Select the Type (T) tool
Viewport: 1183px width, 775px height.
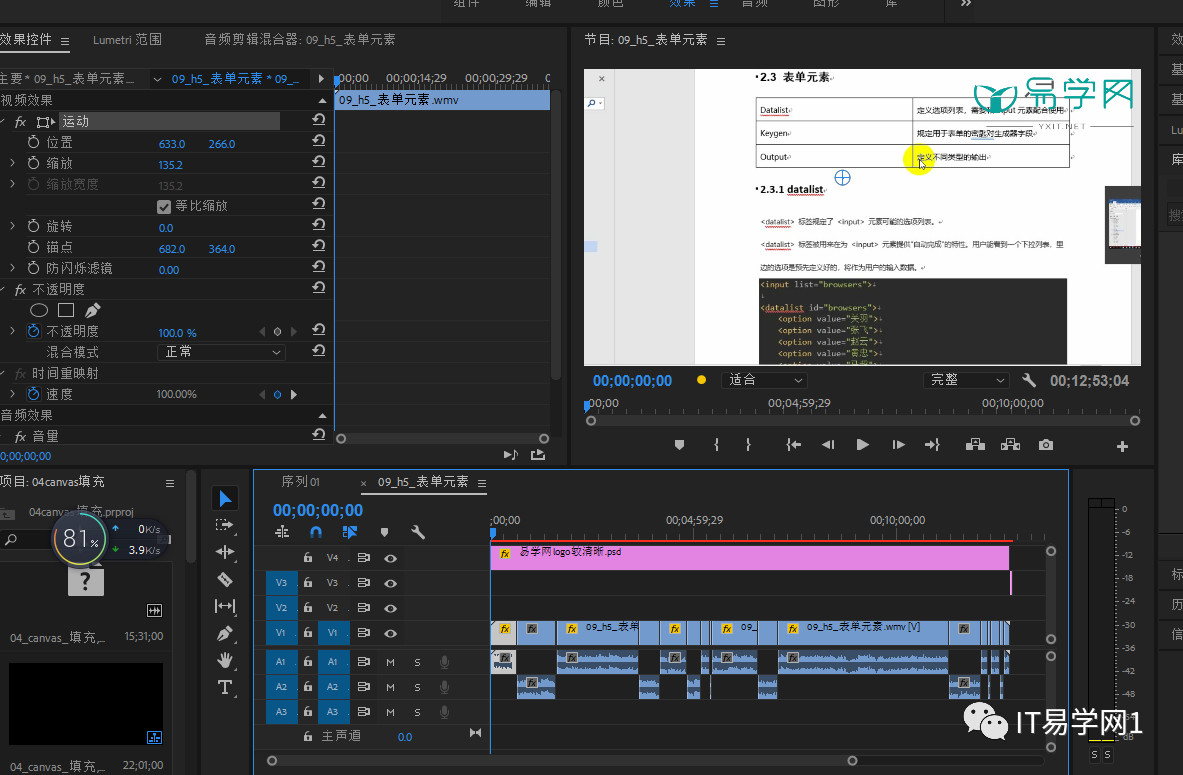click(225, 687)
